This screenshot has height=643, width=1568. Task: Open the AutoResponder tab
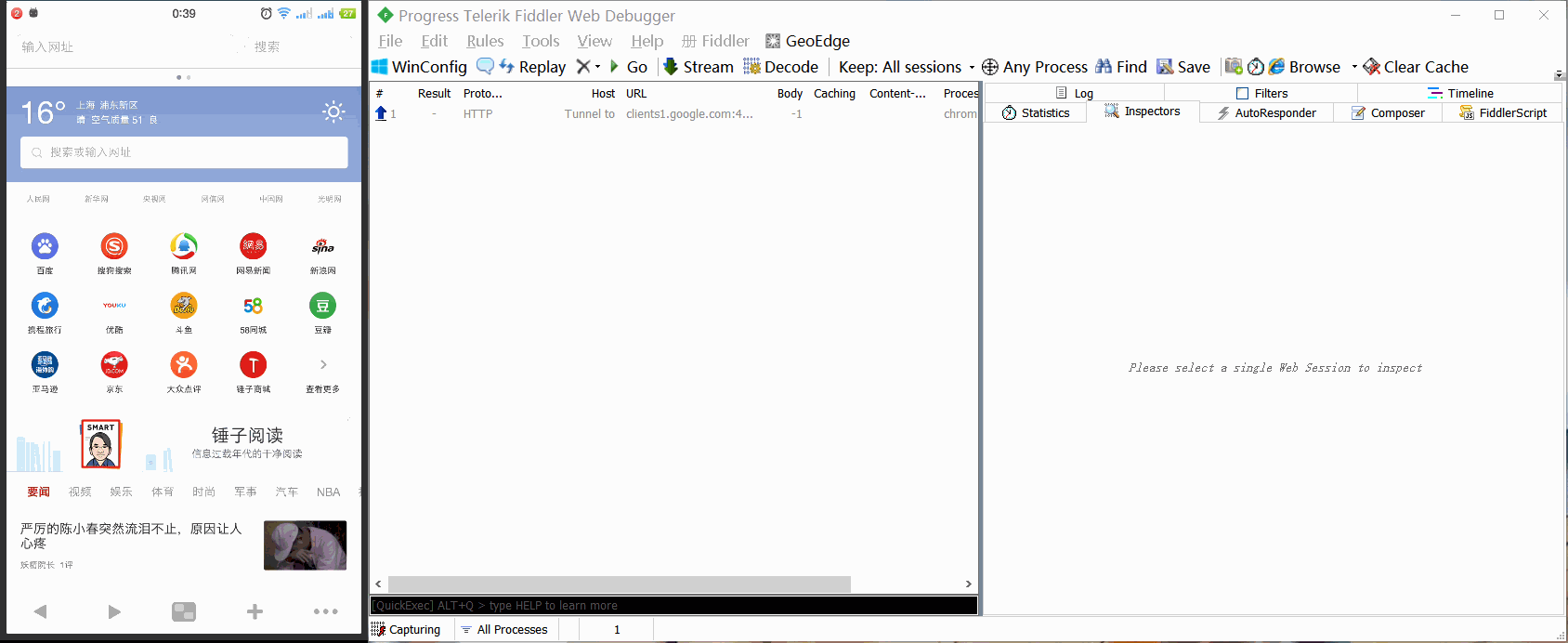(x=1267, y=112)
